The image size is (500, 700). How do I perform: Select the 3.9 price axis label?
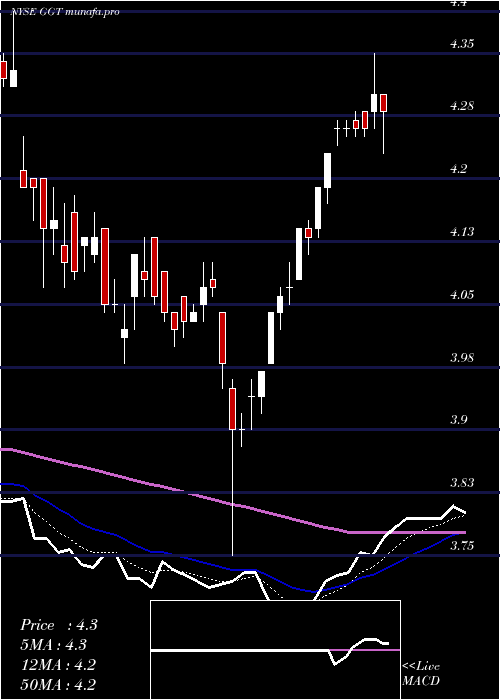(x=458, y=420)
